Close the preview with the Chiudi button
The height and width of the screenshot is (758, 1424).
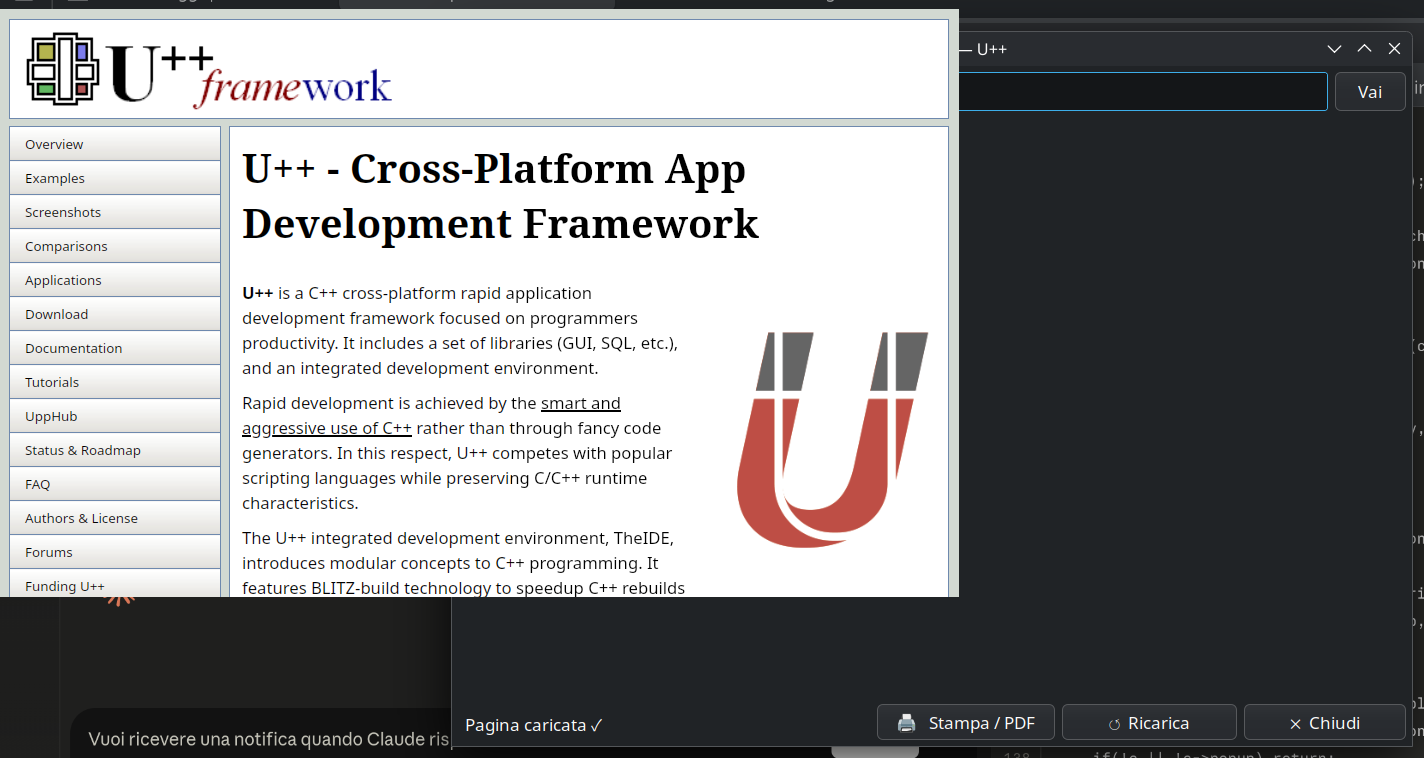(x=1325, y=723)
